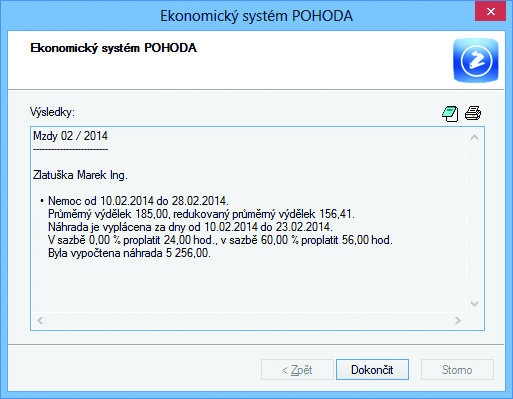Click the Dokončit button
This screenshot has width=513, height=399.
click(x=372, y=369)
